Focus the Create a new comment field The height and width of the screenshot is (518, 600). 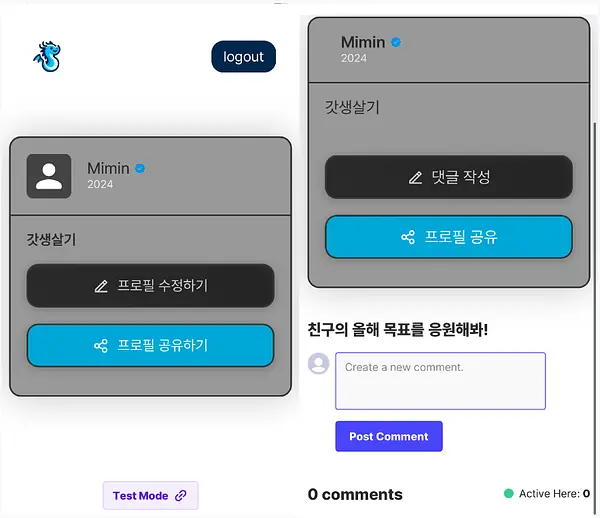tap(440, 381)
